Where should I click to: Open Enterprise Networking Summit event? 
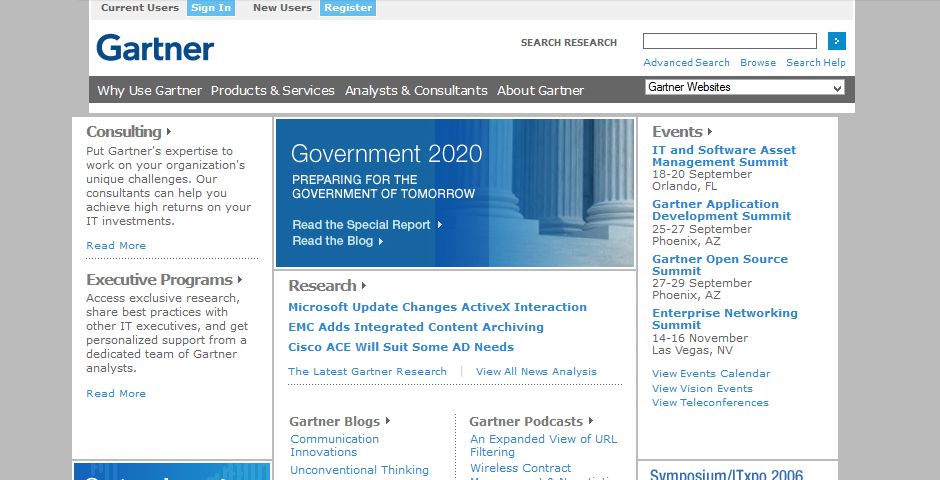pyautogui.click(x=725, y=319)
